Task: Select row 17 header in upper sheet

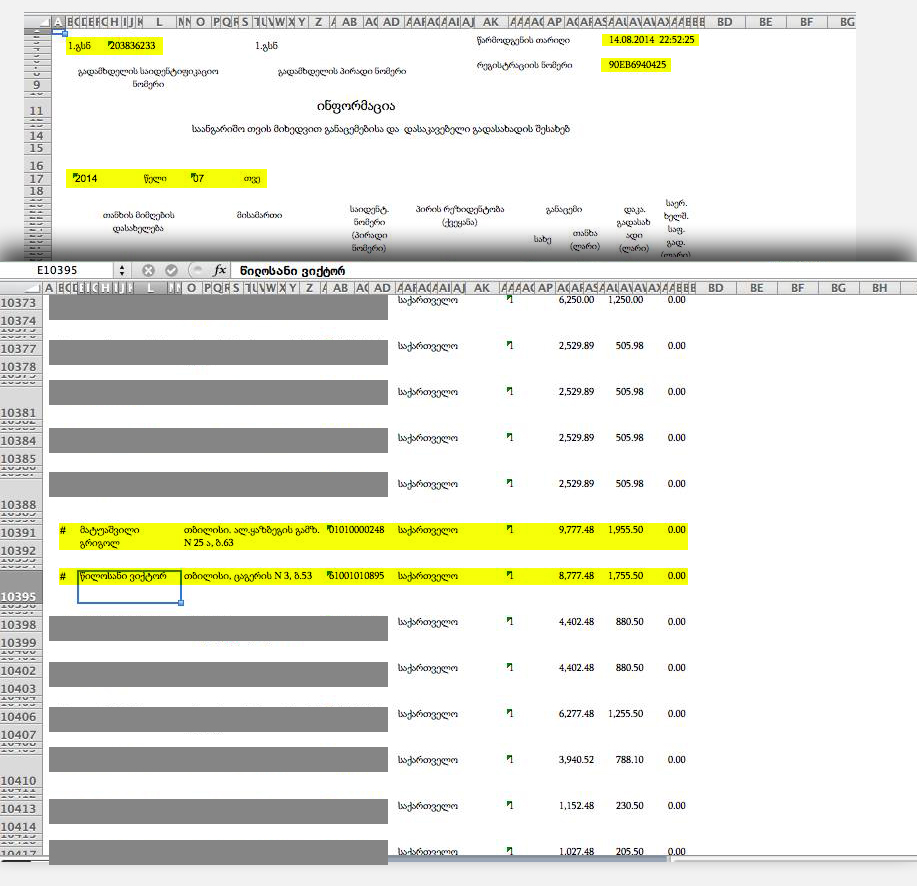Action: pos(37,178)
